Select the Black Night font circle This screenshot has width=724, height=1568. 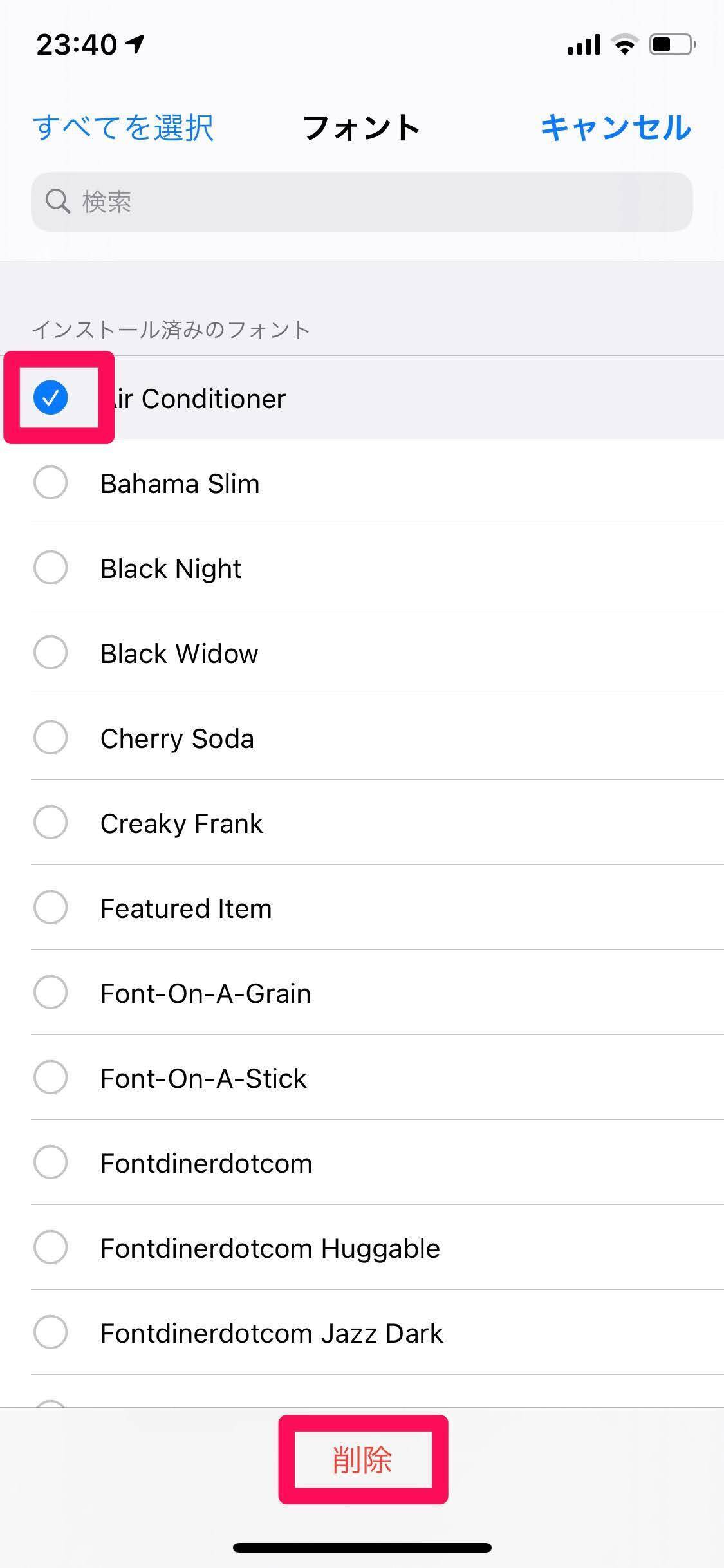coord(50,568)
